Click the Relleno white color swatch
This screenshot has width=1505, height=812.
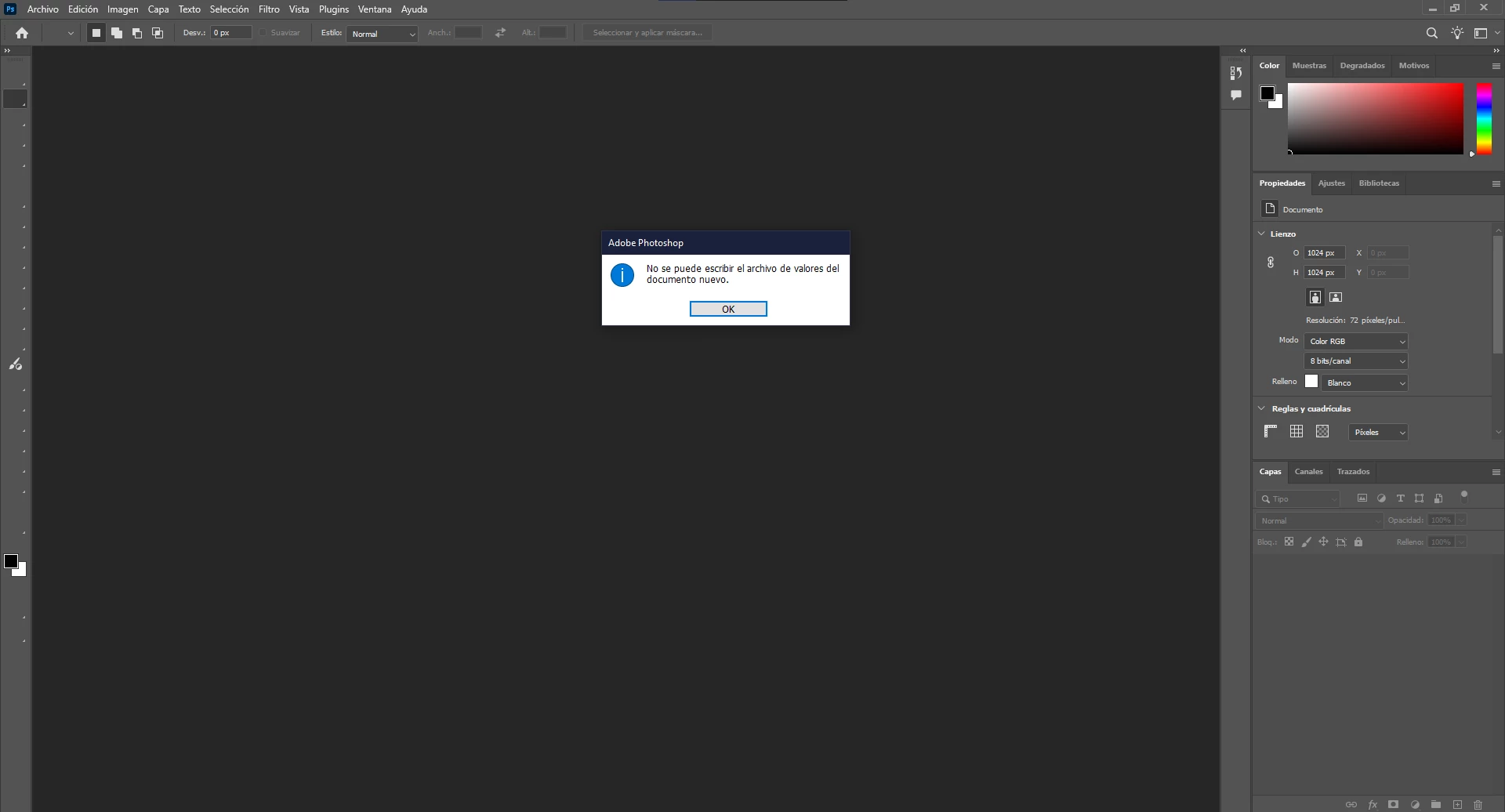[x=1311, y=382]
